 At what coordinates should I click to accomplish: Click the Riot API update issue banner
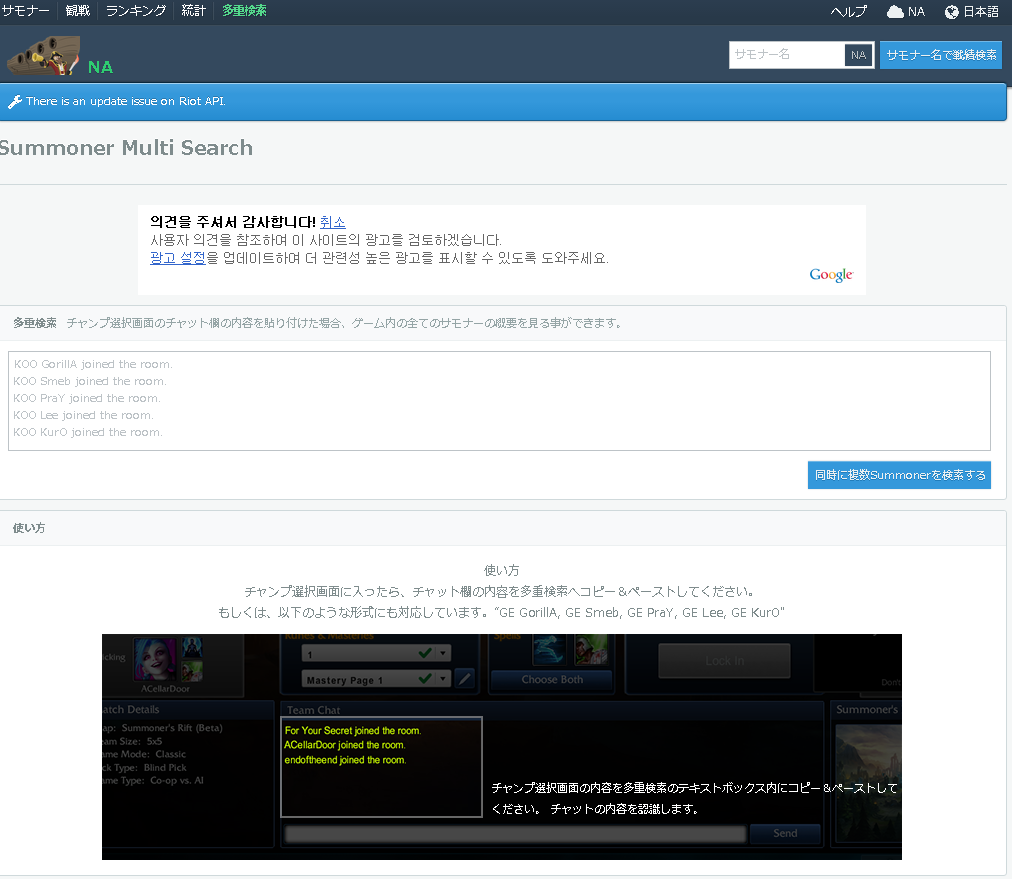pos(503,101)
